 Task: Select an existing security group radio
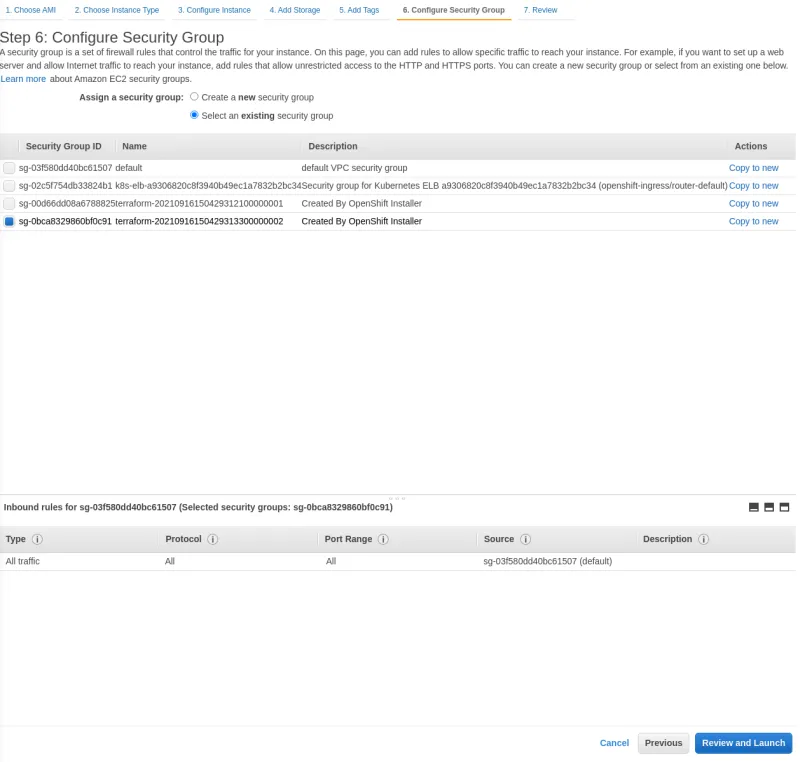click(194, 115)
